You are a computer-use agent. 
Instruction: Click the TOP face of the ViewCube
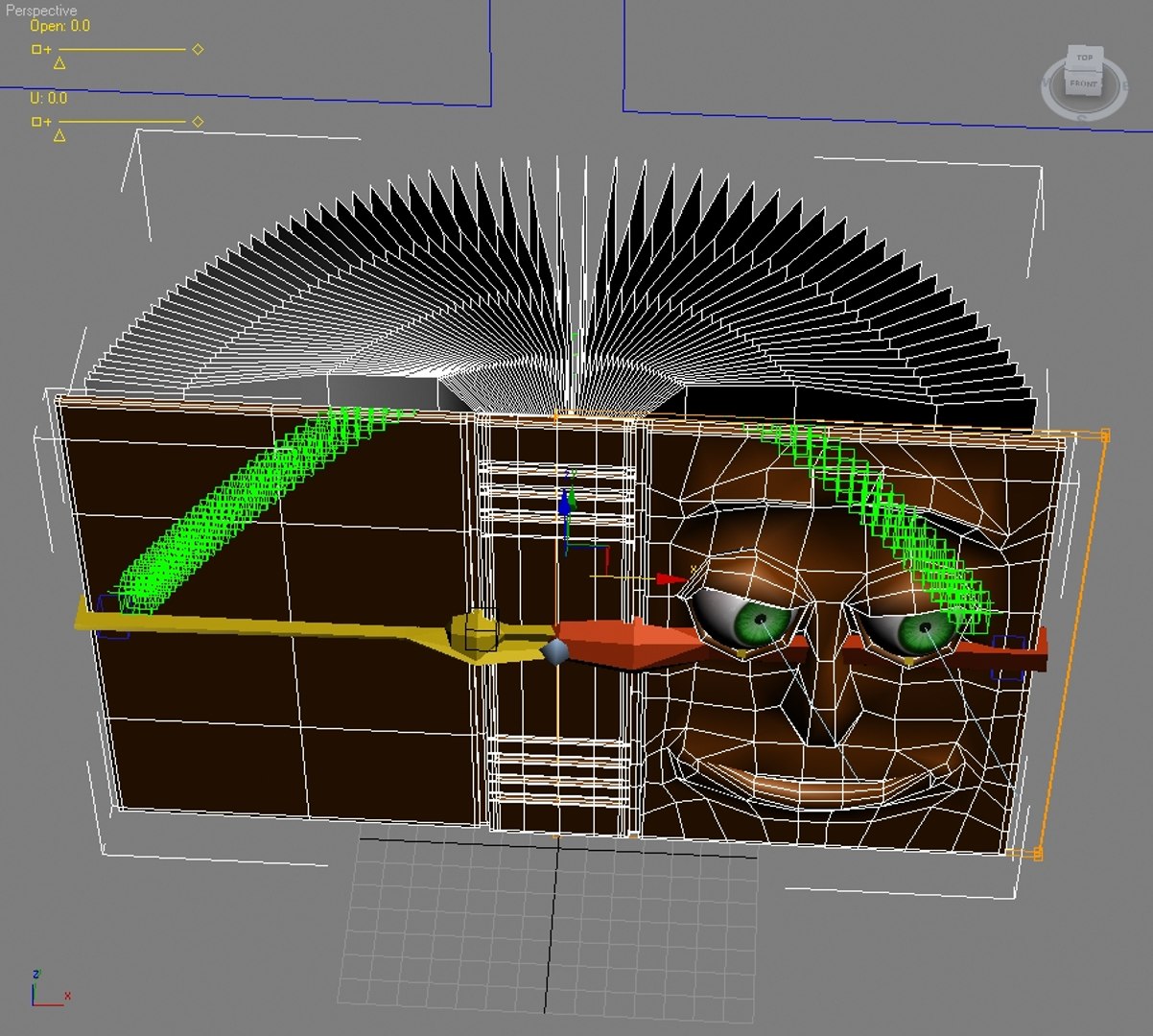click(1084, 58)
